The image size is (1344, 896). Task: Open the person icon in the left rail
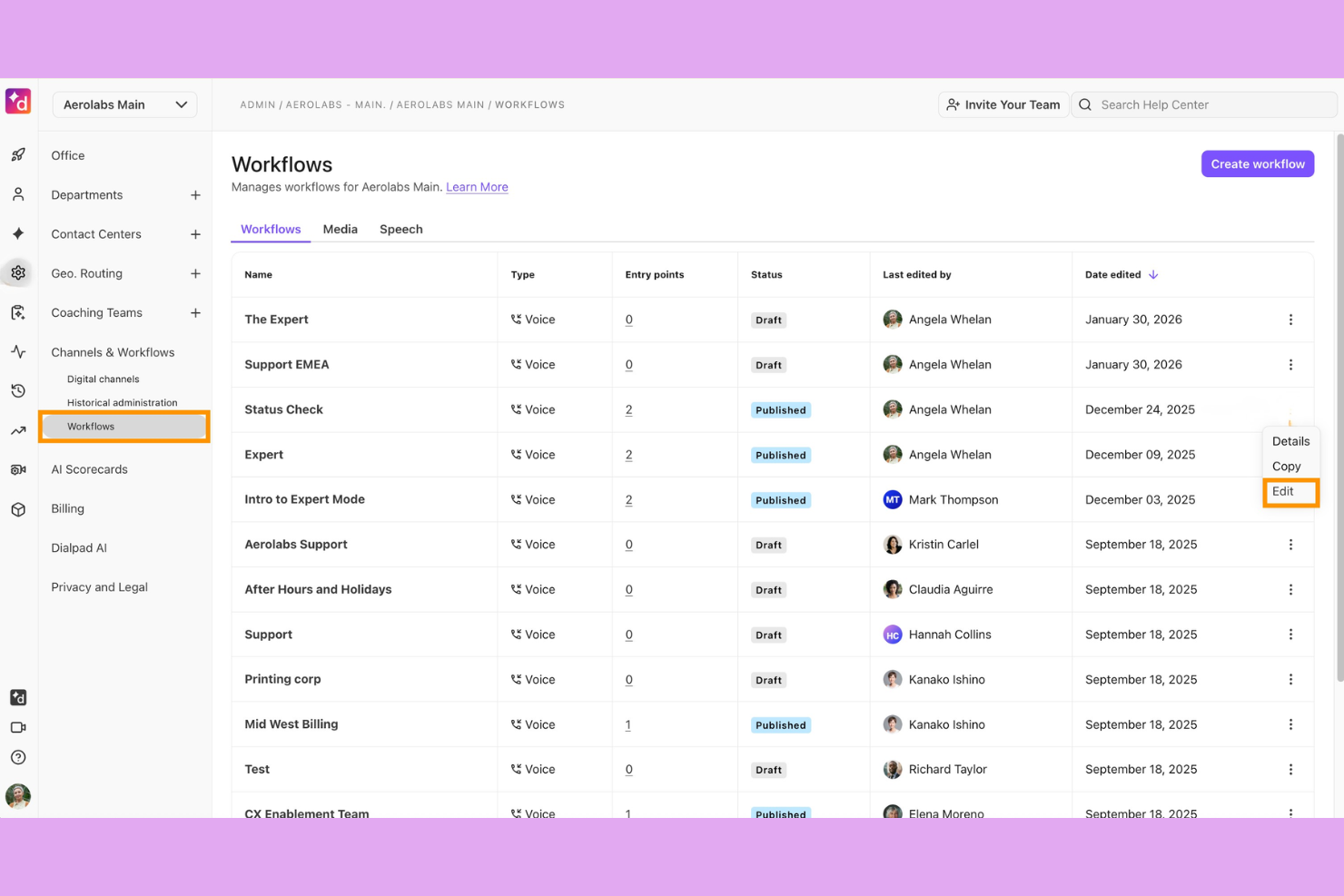18,194
